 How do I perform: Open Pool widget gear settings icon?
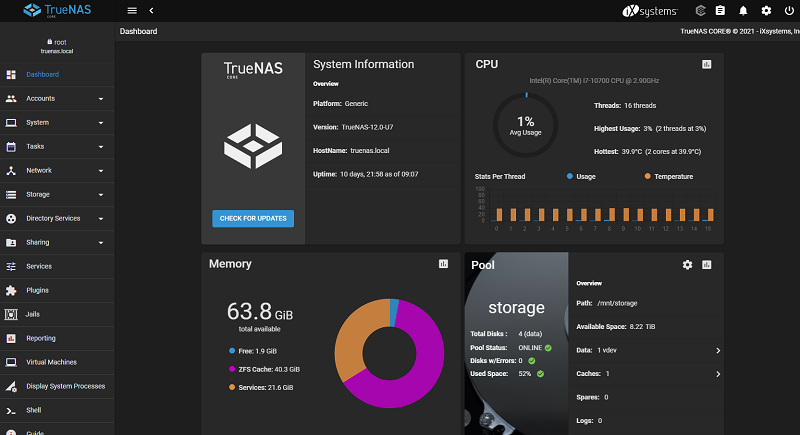tap(687, 265)
